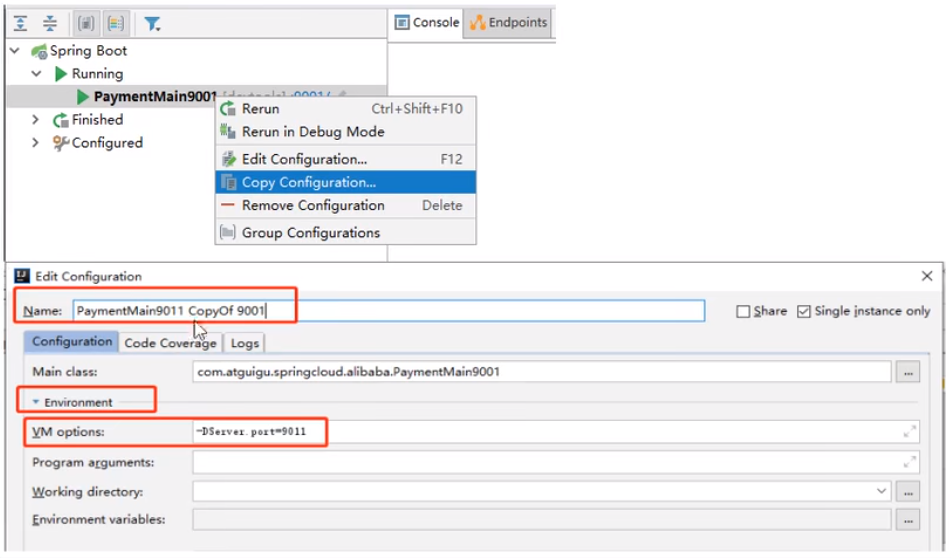The image size is (951, 558).
Task: Open the Endpoints tab
Action: [x=509, y=22]
